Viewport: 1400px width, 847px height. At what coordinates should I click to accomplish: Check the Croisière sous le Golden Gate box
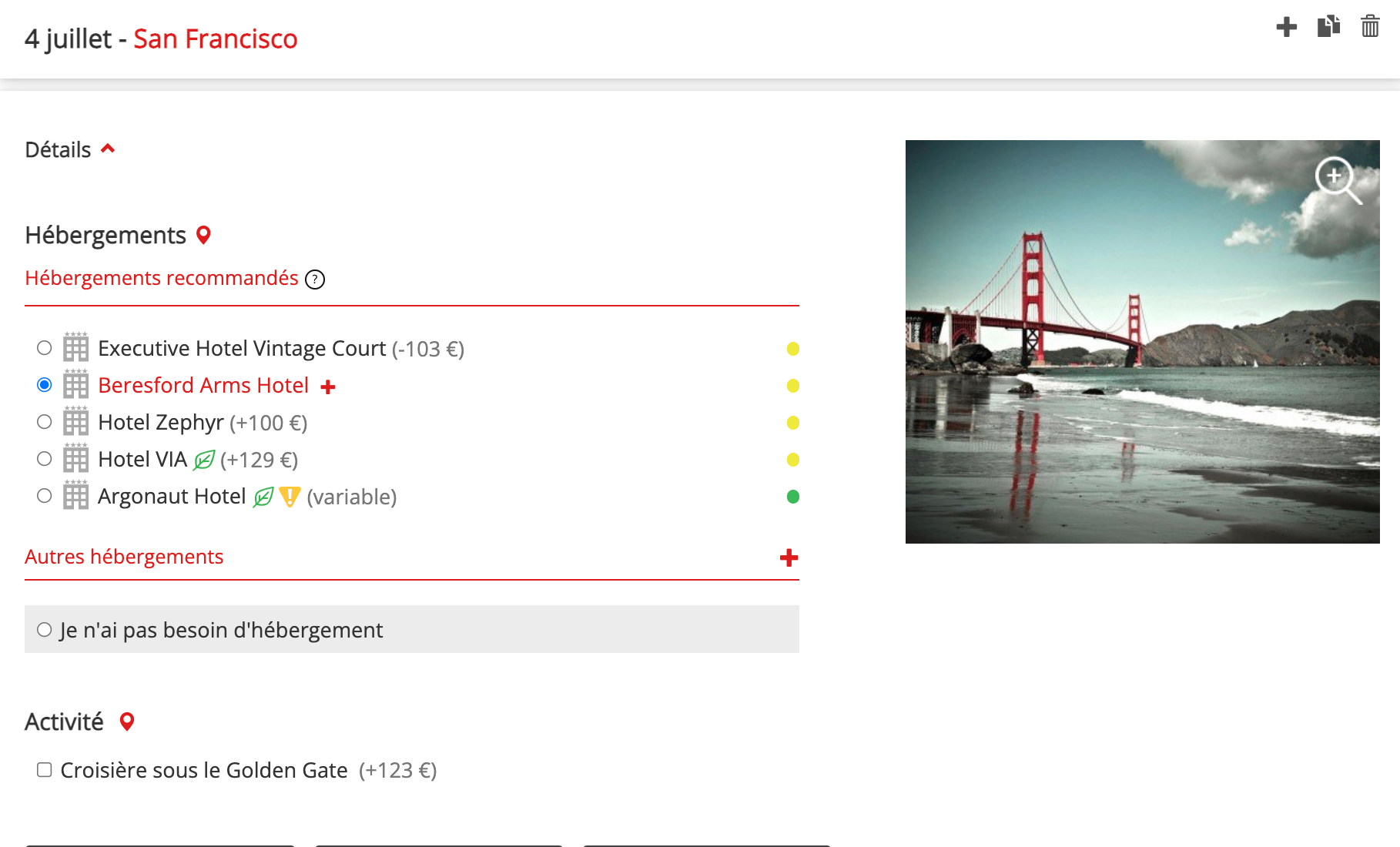click(45, 770)
